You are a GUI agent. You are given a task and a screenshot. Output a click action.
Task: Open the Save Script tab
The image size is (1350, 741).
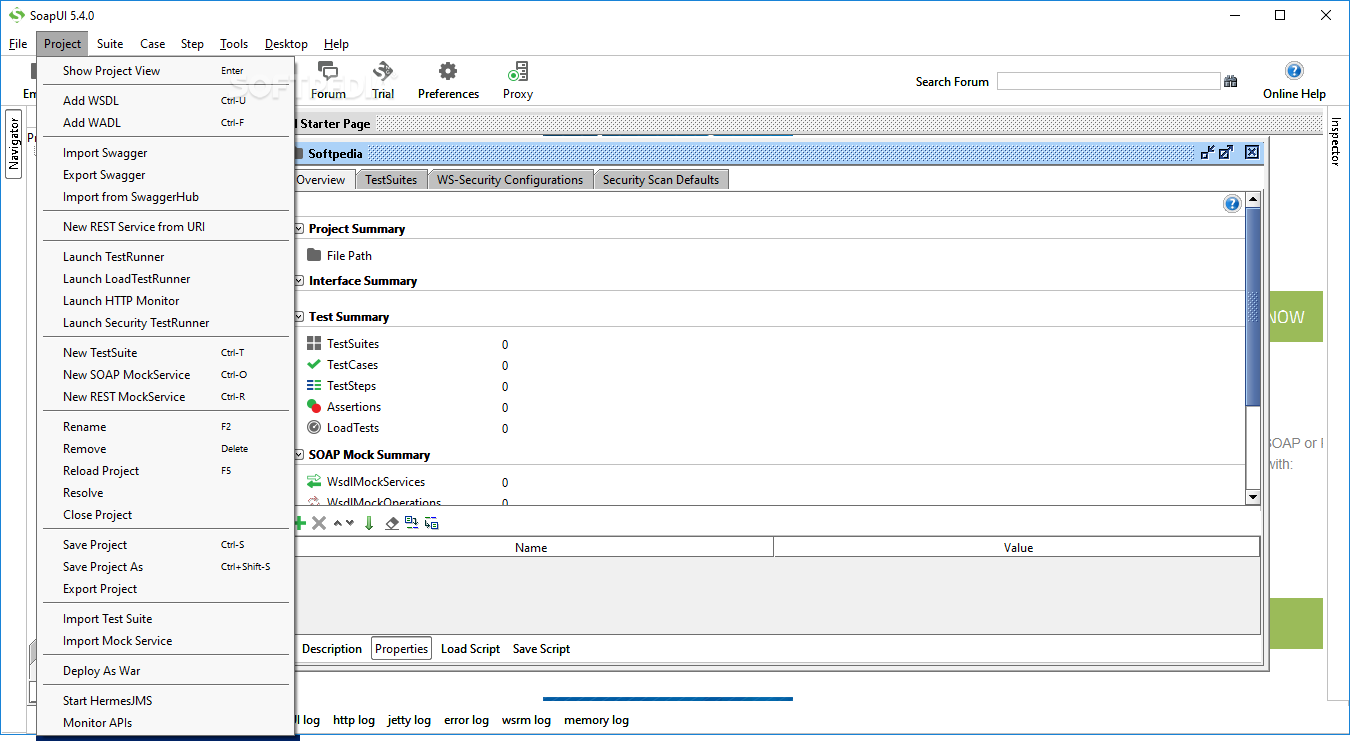pyautogui.click(x=541, y=648)
